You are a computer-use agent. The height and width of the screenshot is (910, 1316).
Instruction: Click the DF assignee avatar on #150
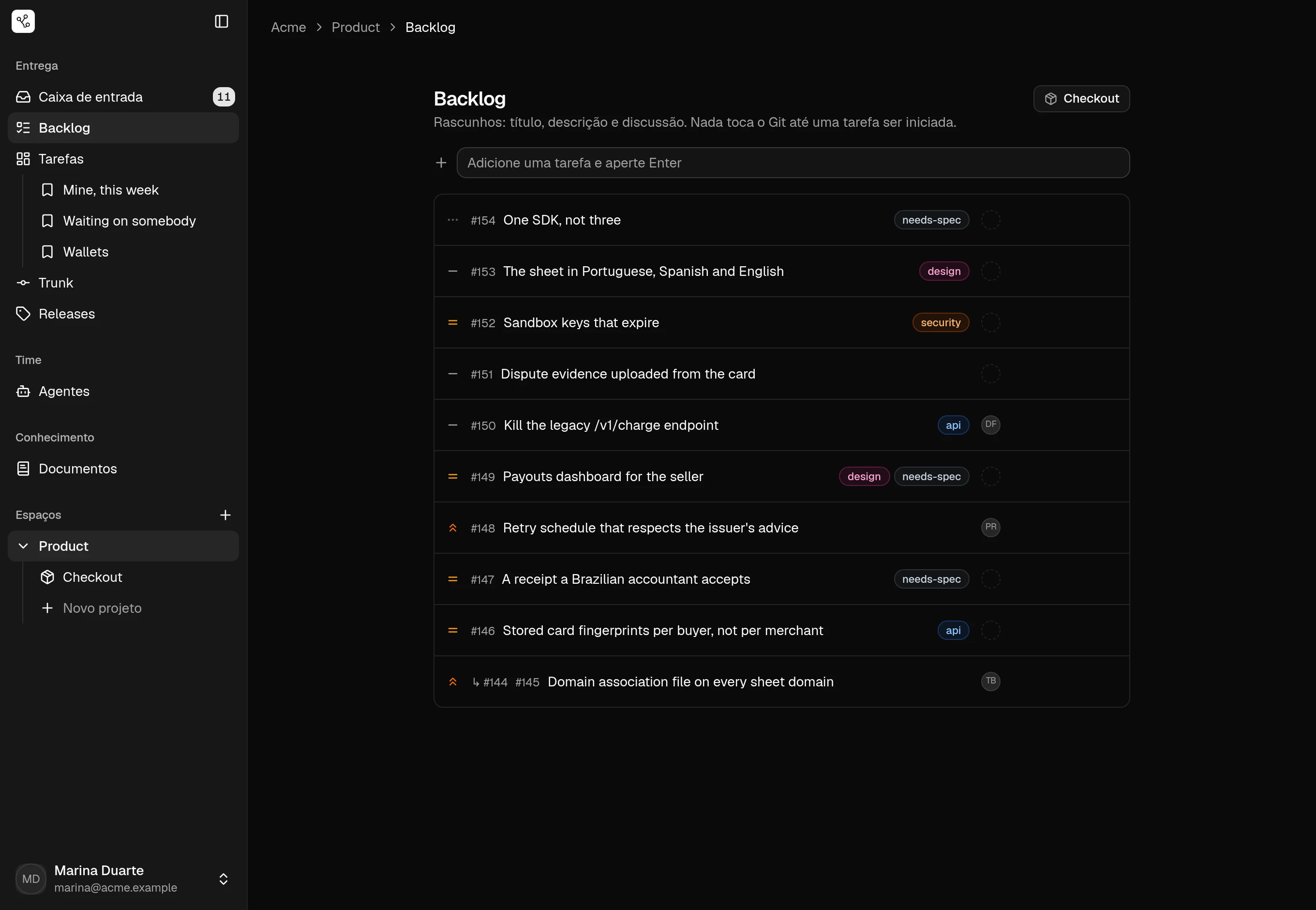tap(990, 425)
